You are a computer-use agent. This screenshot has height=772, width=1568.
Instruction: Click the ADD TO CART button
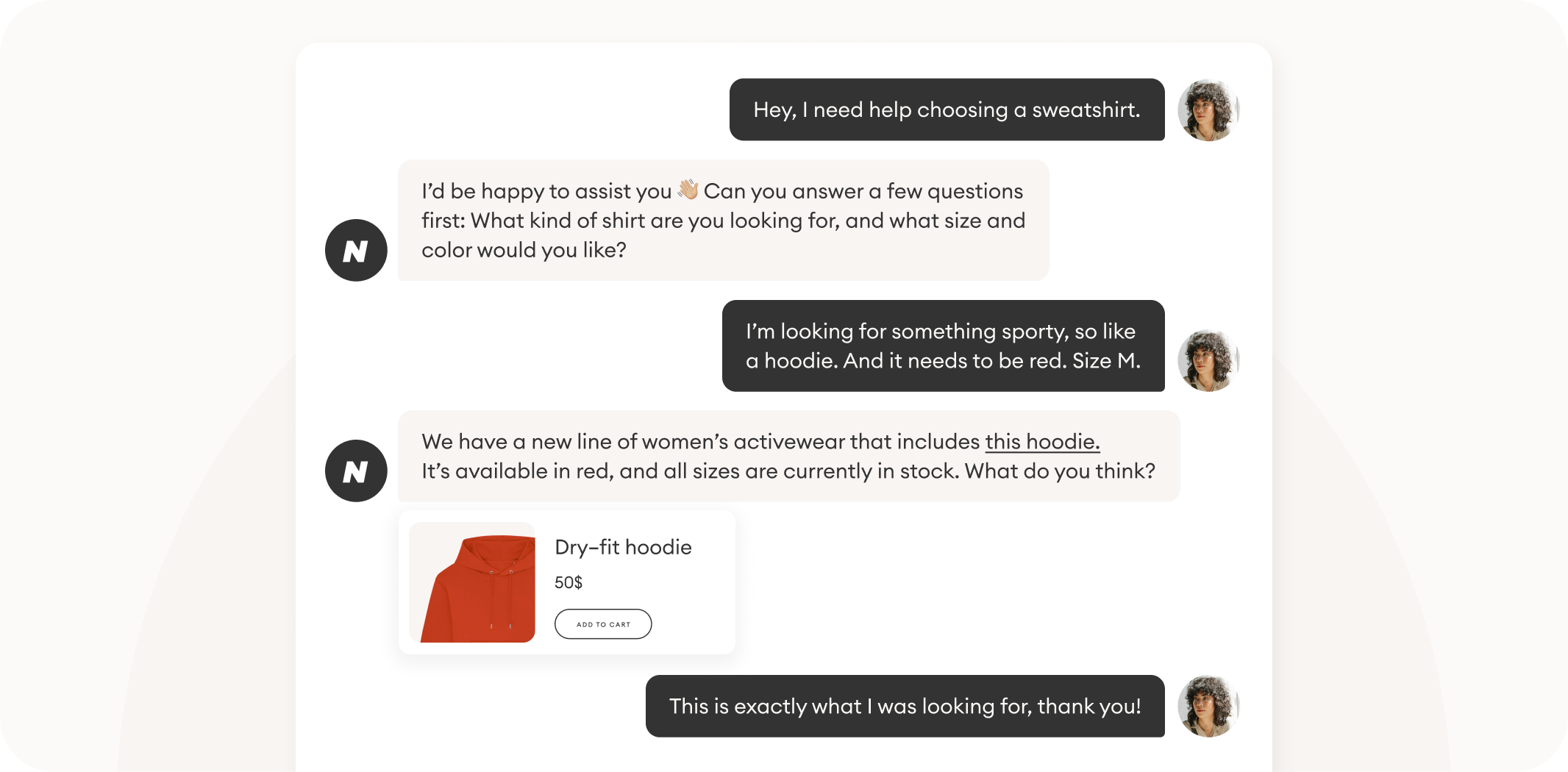pos(602,623)
